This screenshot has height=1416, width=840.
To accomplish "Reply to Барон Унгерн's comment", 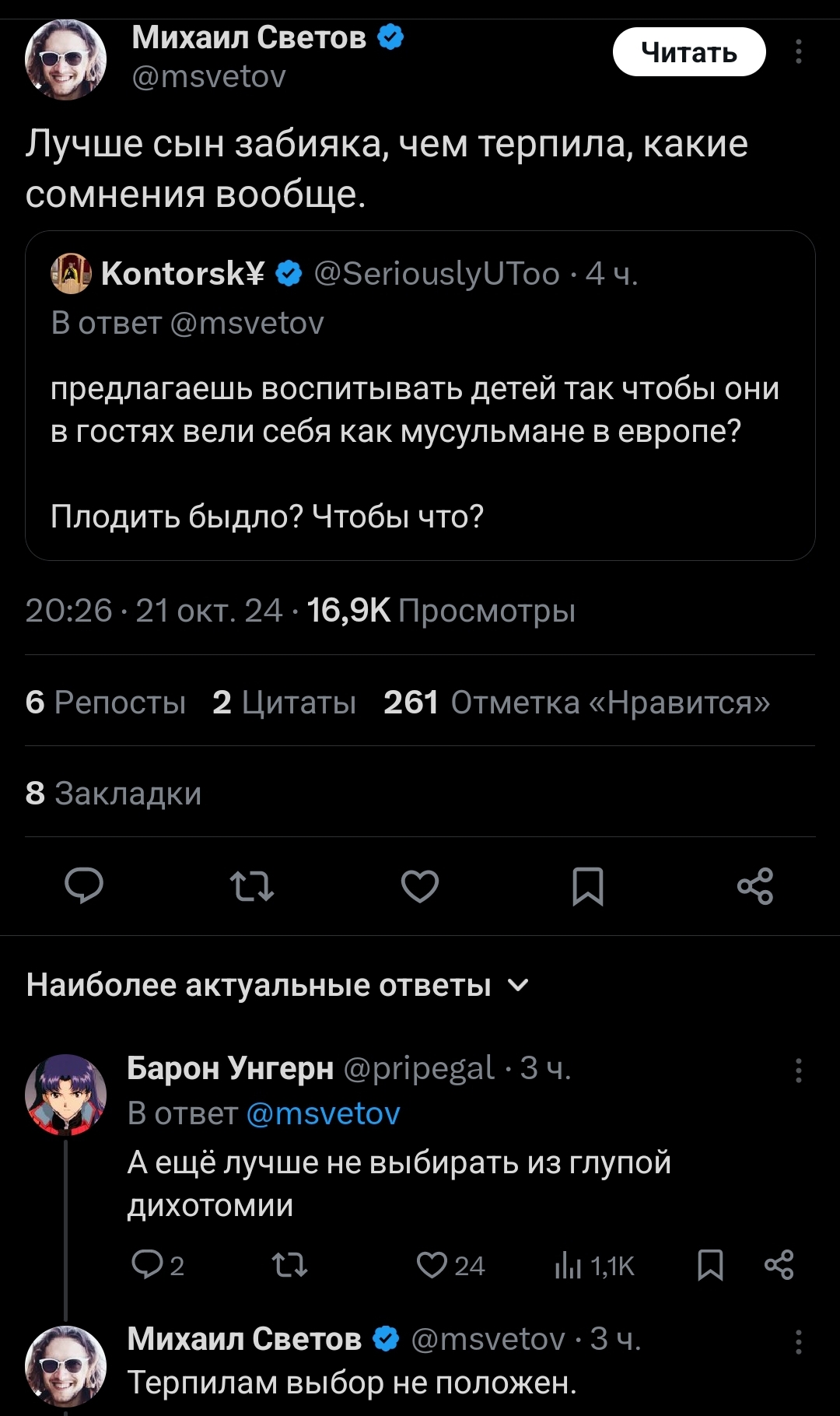I will (x=147, y=1266).
